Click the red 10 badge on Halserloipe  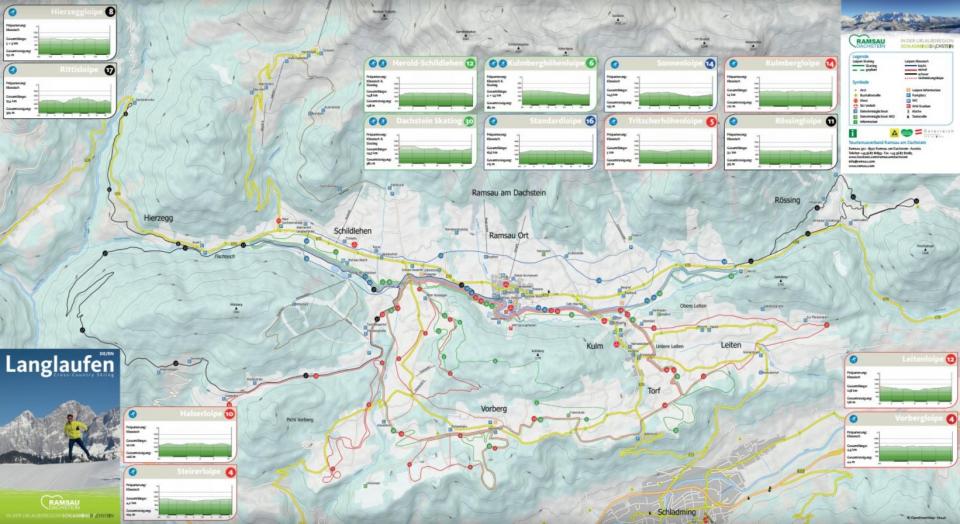(x=229, y=413)
